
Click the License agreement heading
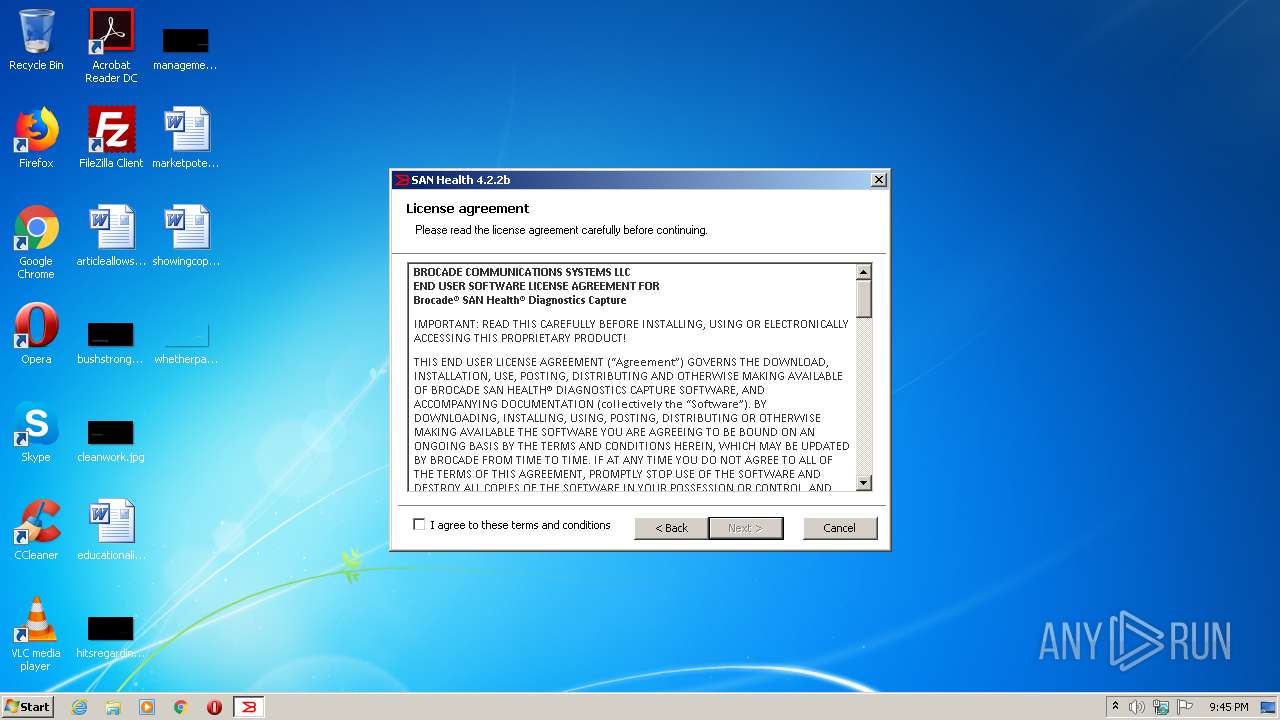pos(467,208)
